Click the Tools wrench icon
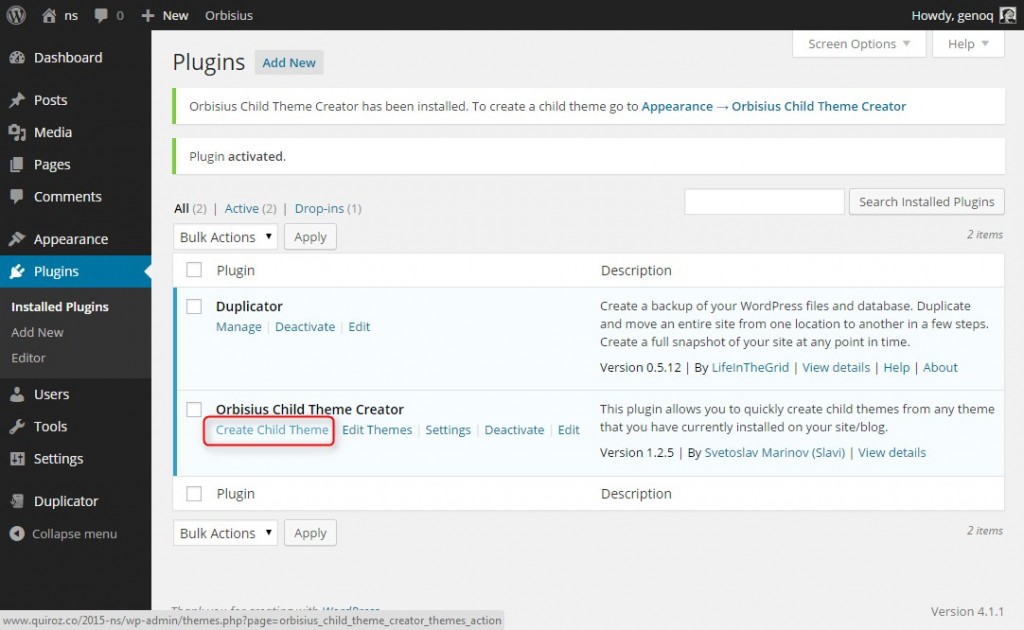Screen dimensions: 1024x630 click(17, 426)
